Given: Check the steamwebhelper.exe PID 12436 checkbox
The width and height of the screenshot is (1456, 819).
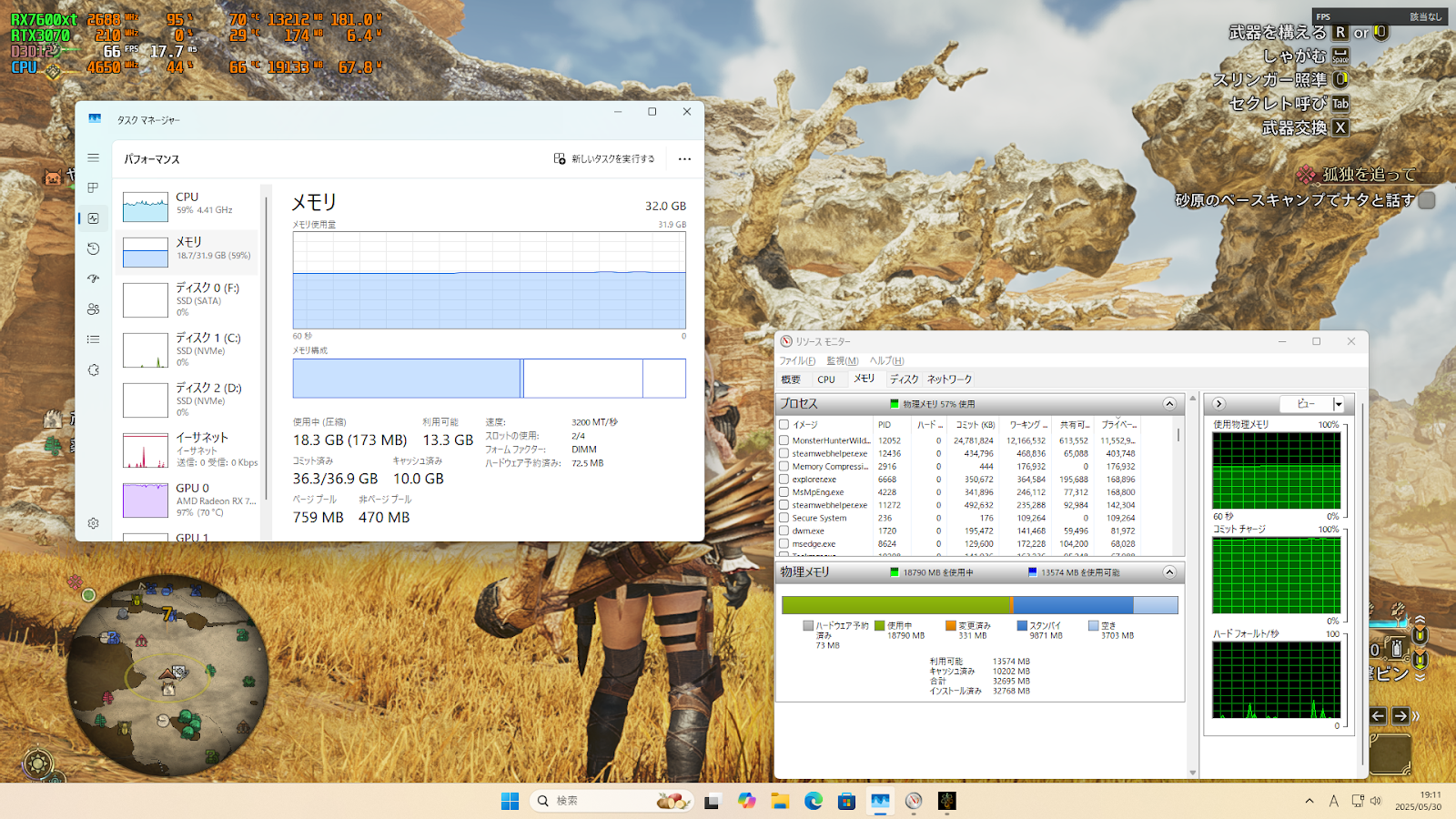Looking at the screenshot, I should (784, 453).
